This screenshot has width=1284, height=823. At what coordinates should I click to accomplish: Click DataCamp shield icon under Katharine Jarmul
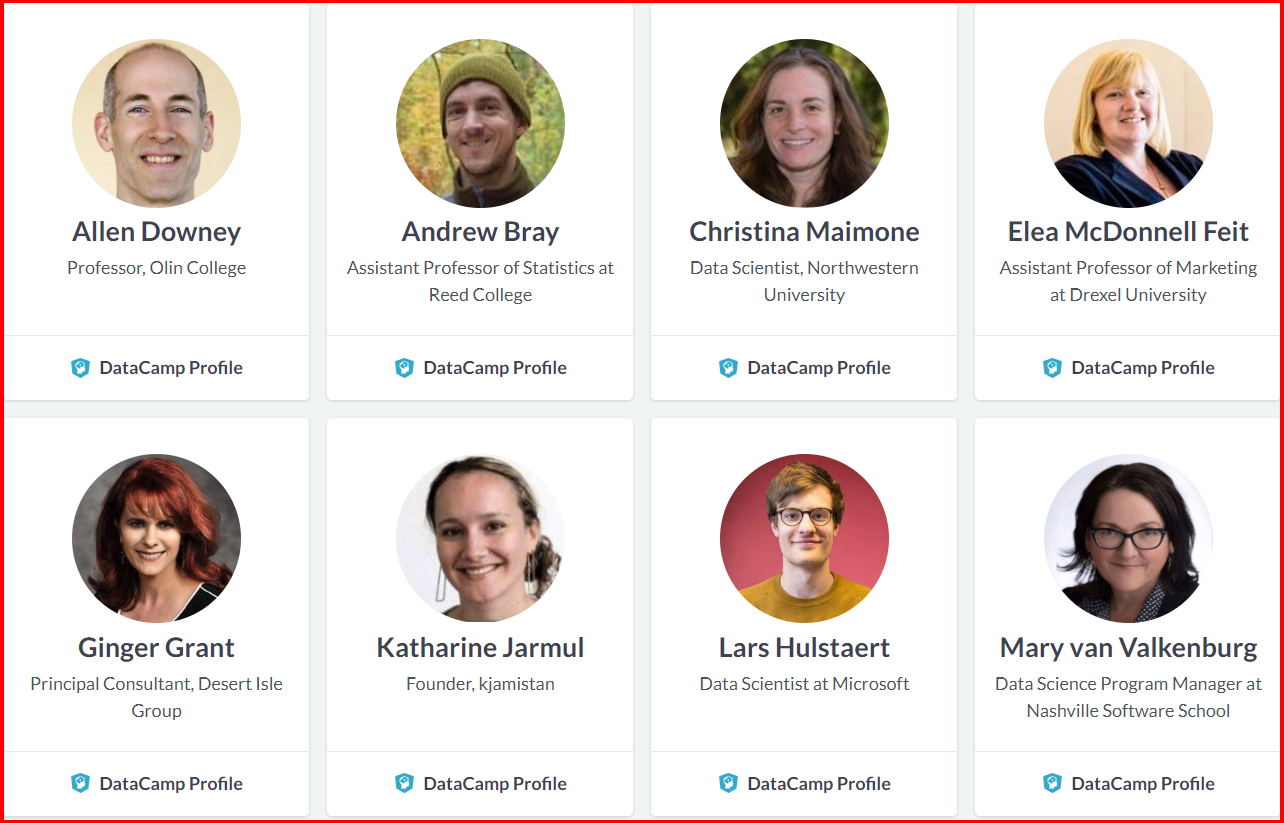404,784
